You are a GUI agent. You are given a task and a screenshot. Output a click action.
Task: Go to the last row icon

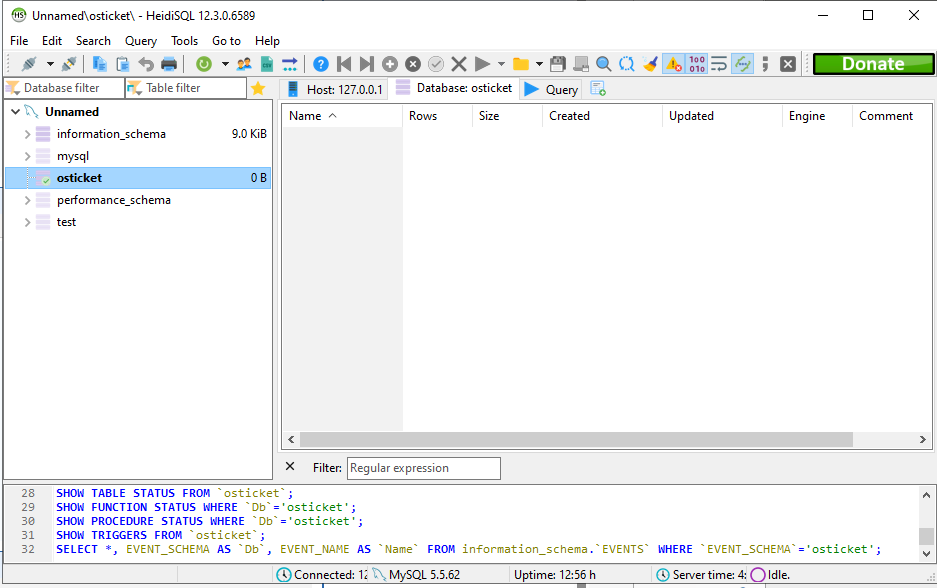tap(367, 64)
